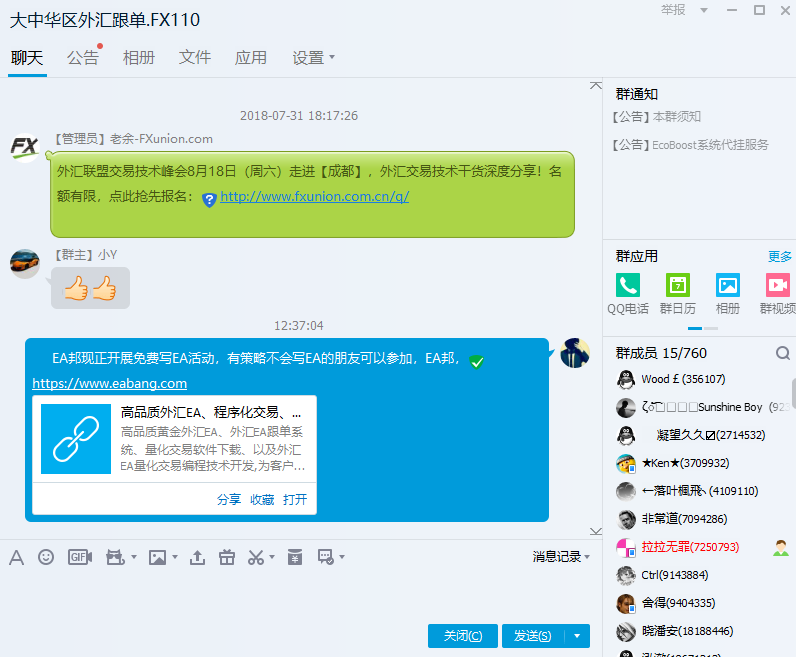Image resolution: width=796 pixels, height=657 pixels.
Task: Open the www.eabang.com hyperlink
Action: (x=110, y=383)
